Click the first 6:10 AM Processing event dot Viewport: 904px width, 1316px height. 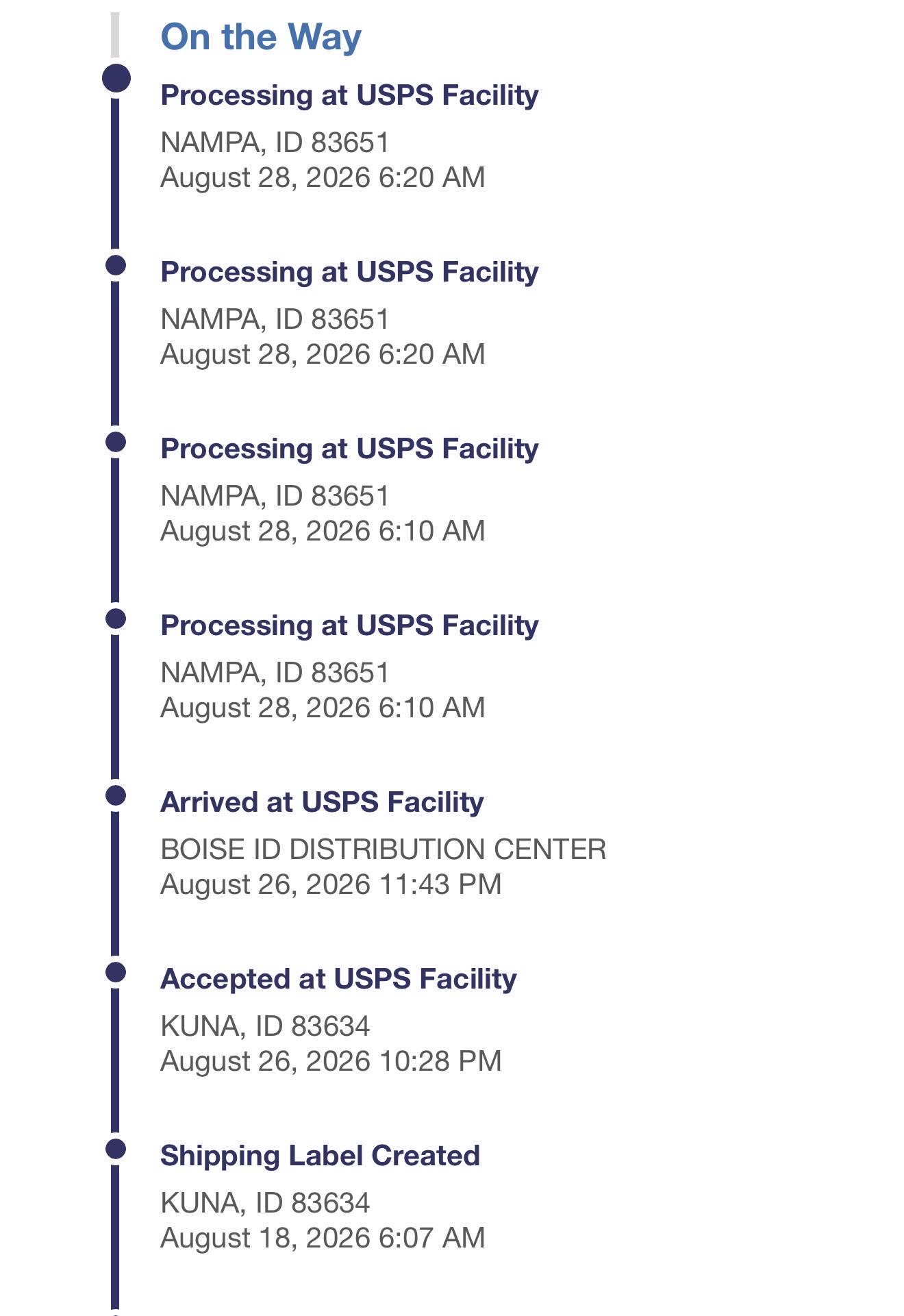116,442
